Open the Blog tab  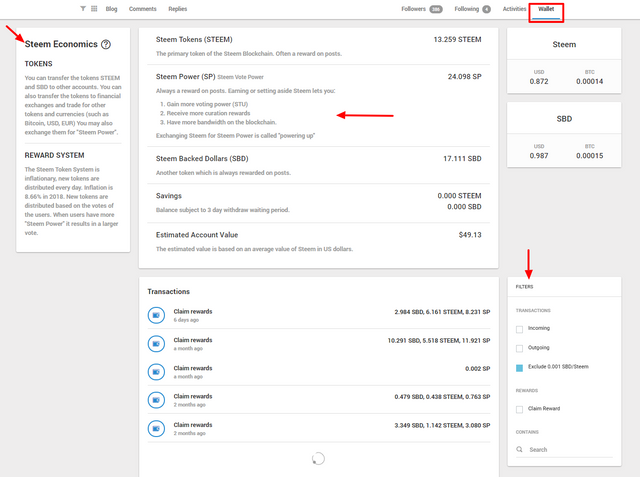point(111,9)
